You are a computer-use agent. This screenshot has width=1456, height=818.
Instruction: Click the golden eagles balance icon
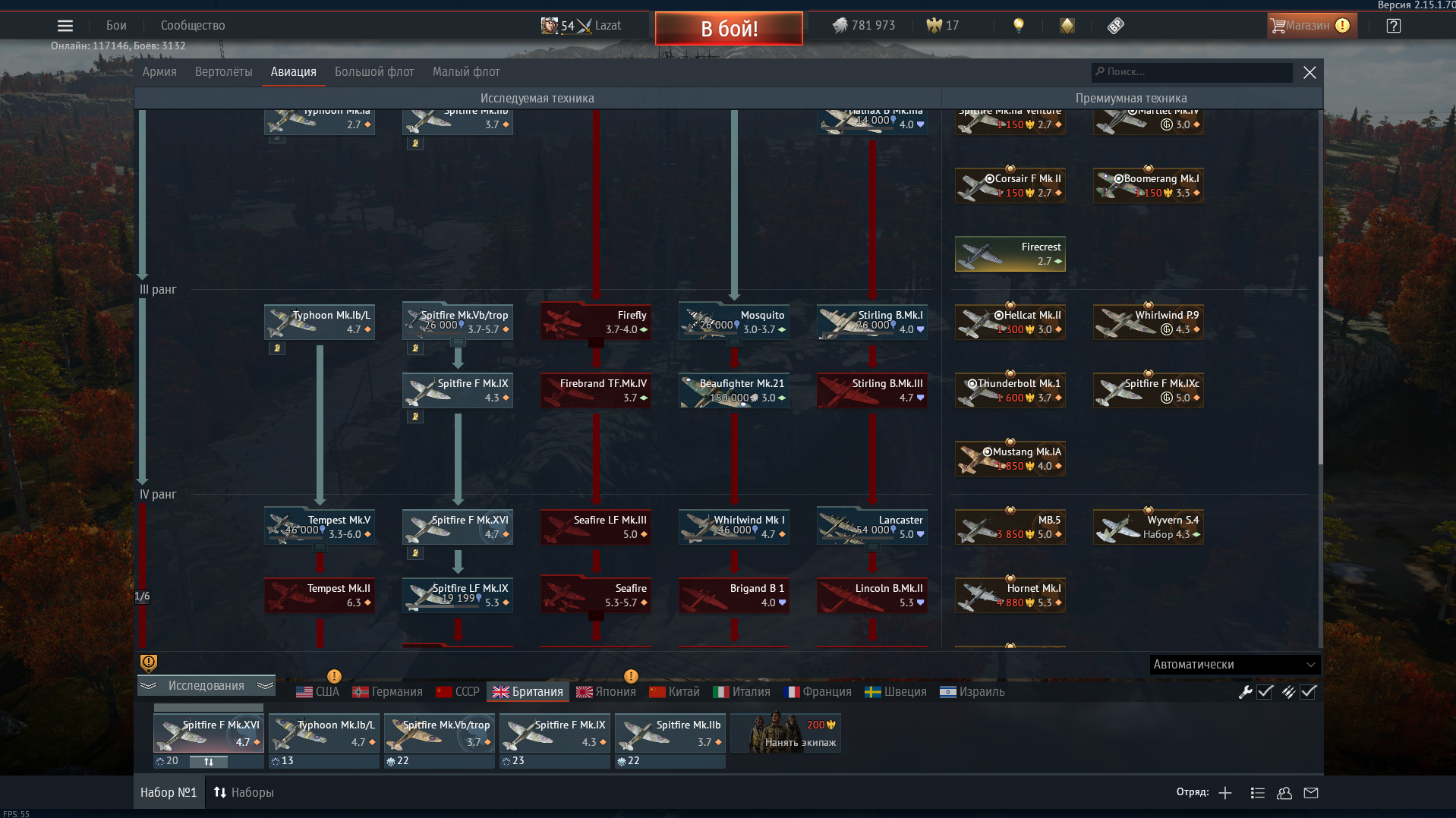pyautogui.click(x=934, y=26)
